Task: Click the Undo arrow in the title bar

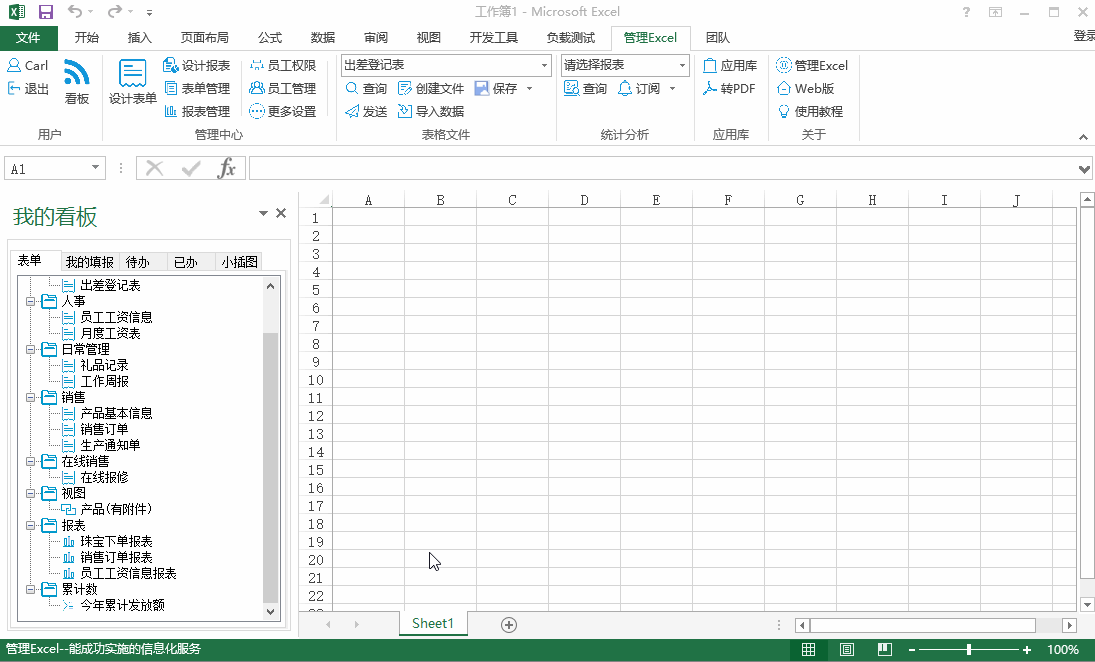Action: pyautogui.click(x=75, y=12)
